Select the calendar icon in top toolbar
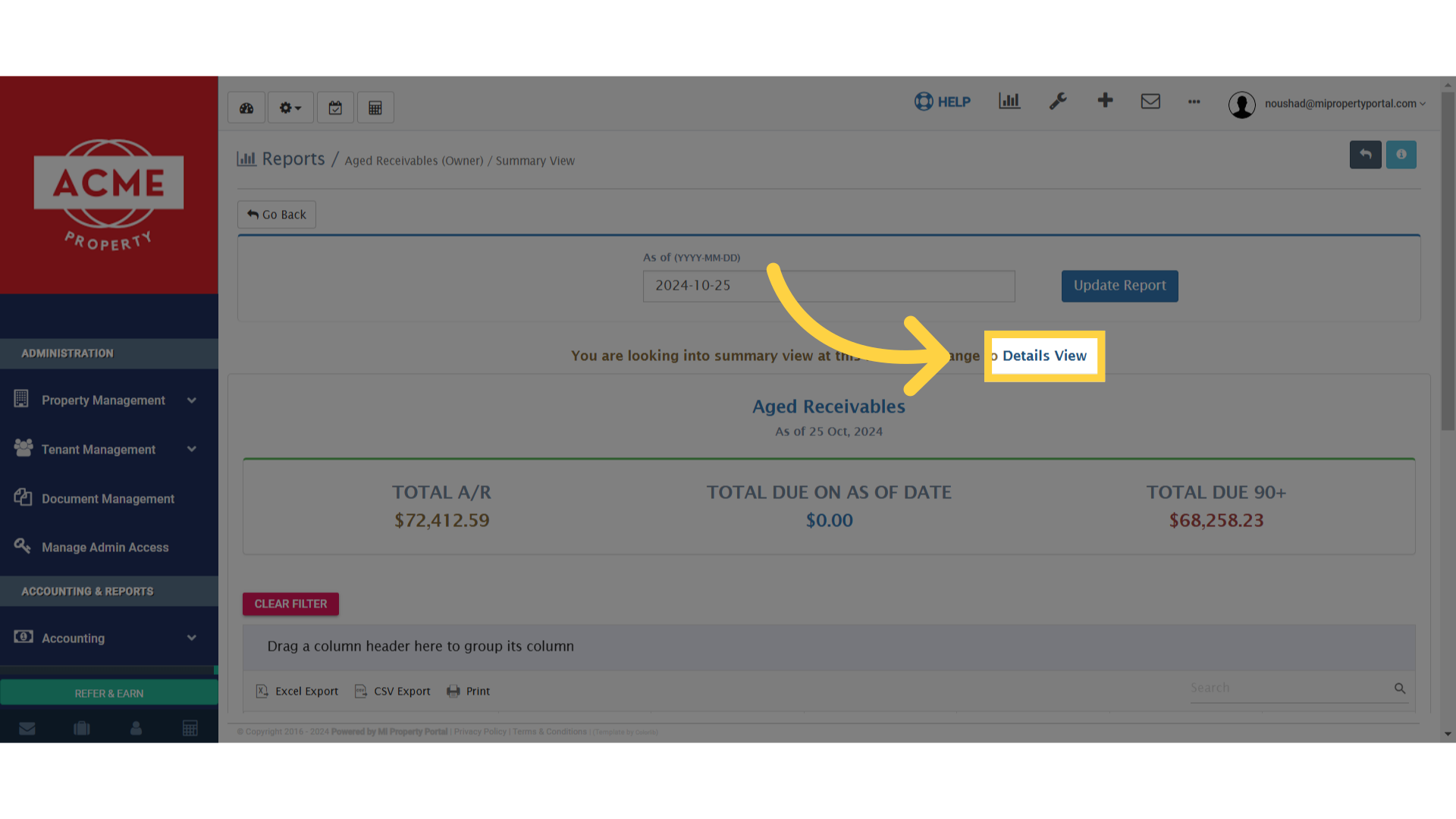The height and width of the screenshot is (819, 1456). (335, 107)
